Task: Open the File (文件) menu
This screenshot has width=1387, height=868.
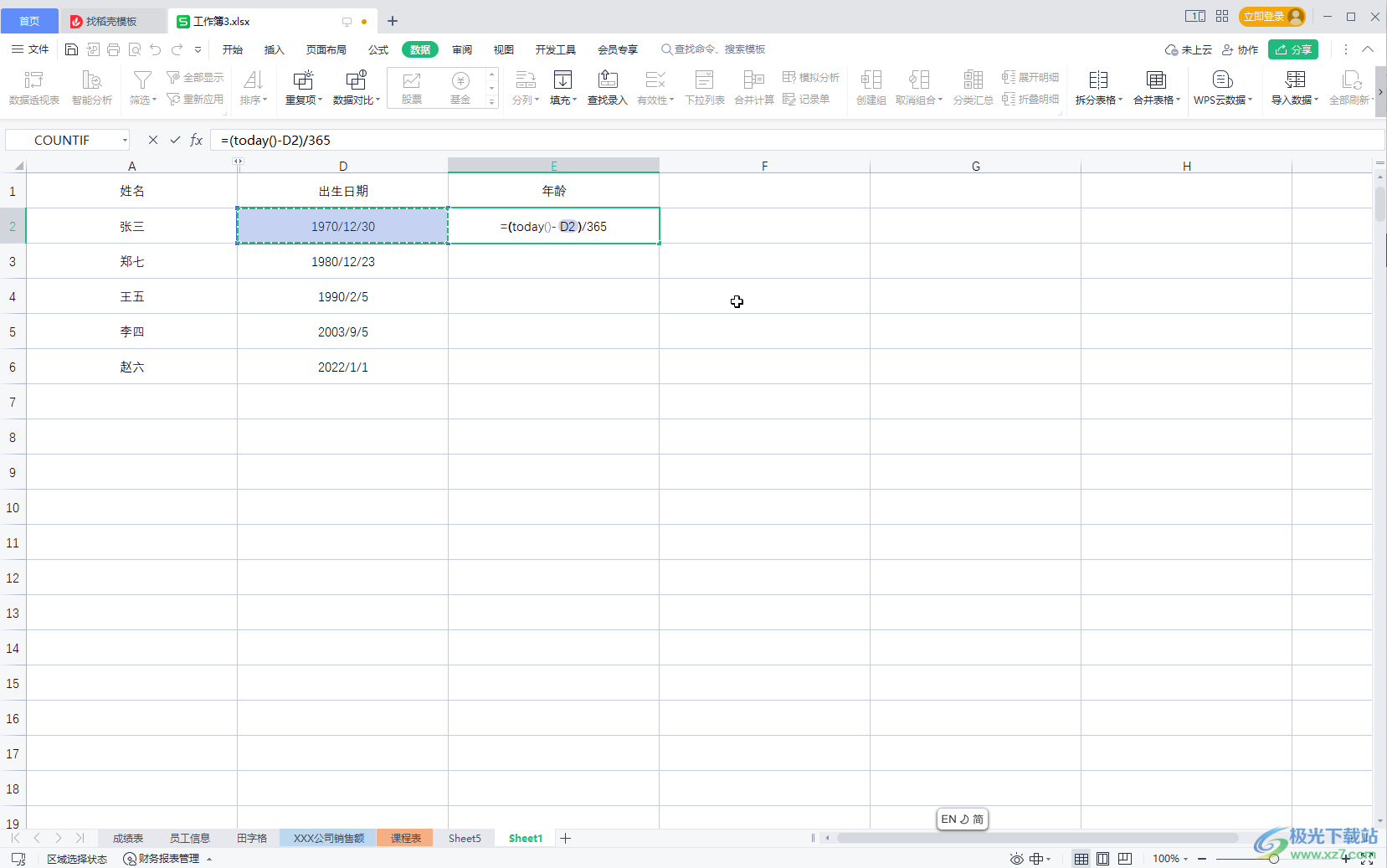Action: 30,49
